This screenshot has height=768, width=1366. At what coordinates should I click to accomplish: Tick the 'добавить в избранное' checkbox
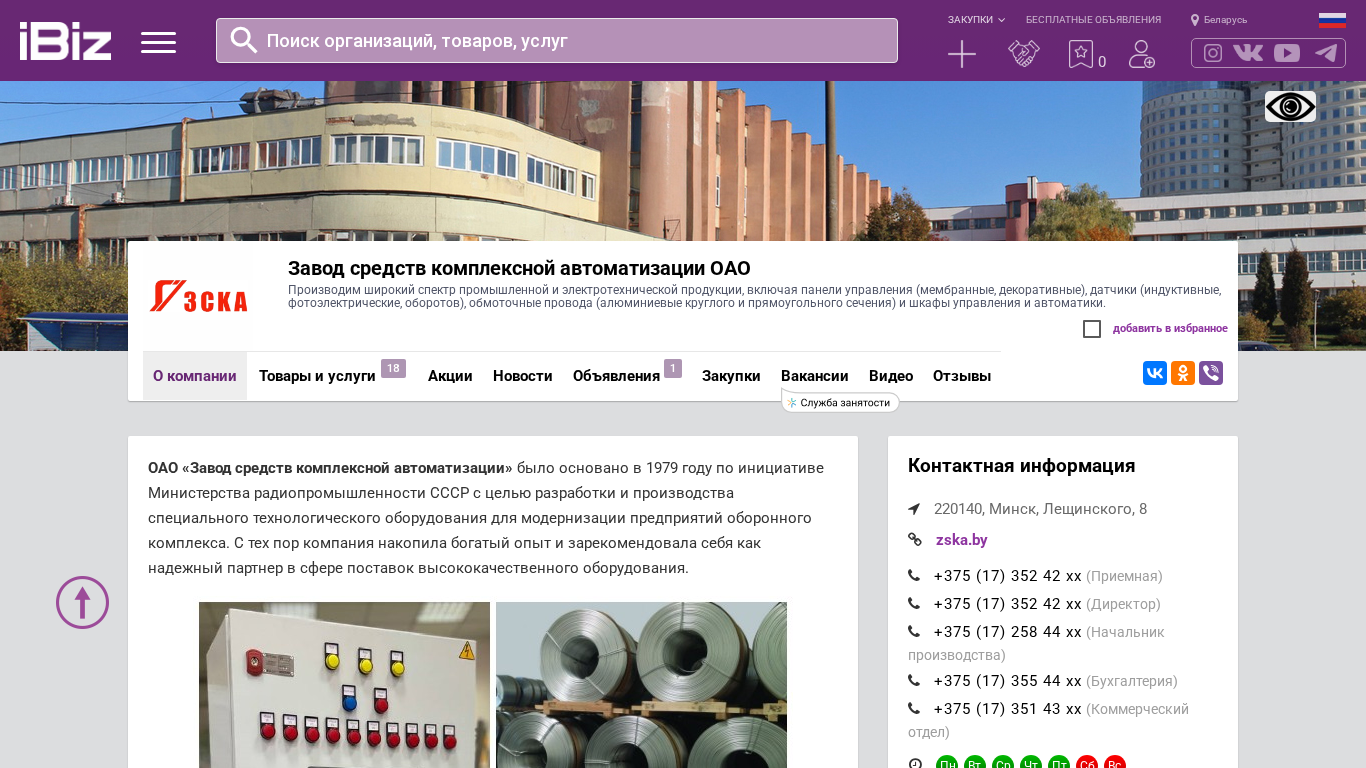point(1092,329)
